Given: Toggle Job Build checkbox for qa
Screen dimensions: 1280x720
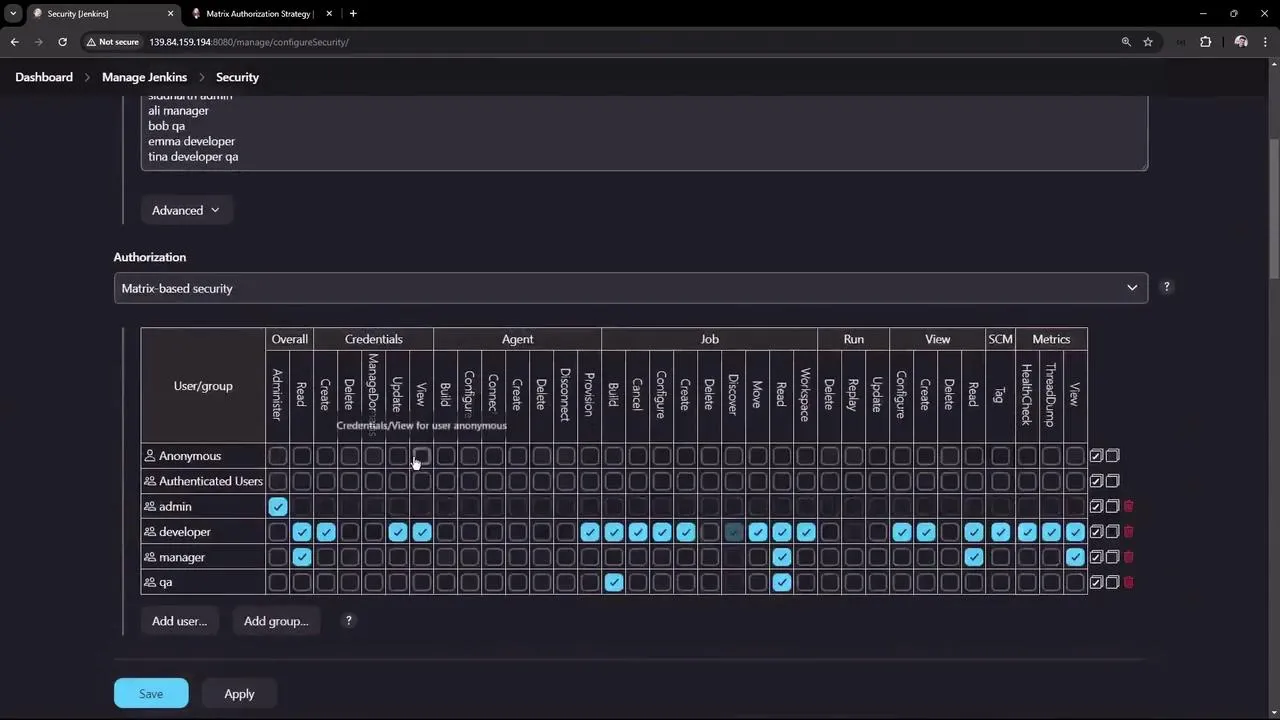Looking at the screenshot, I should 614,582.
